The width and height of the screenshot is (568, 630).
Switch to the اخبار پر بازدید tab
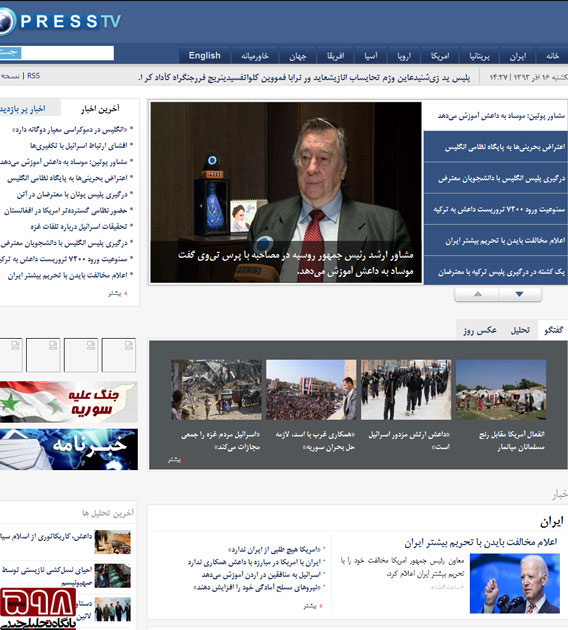tap(24, 109)
